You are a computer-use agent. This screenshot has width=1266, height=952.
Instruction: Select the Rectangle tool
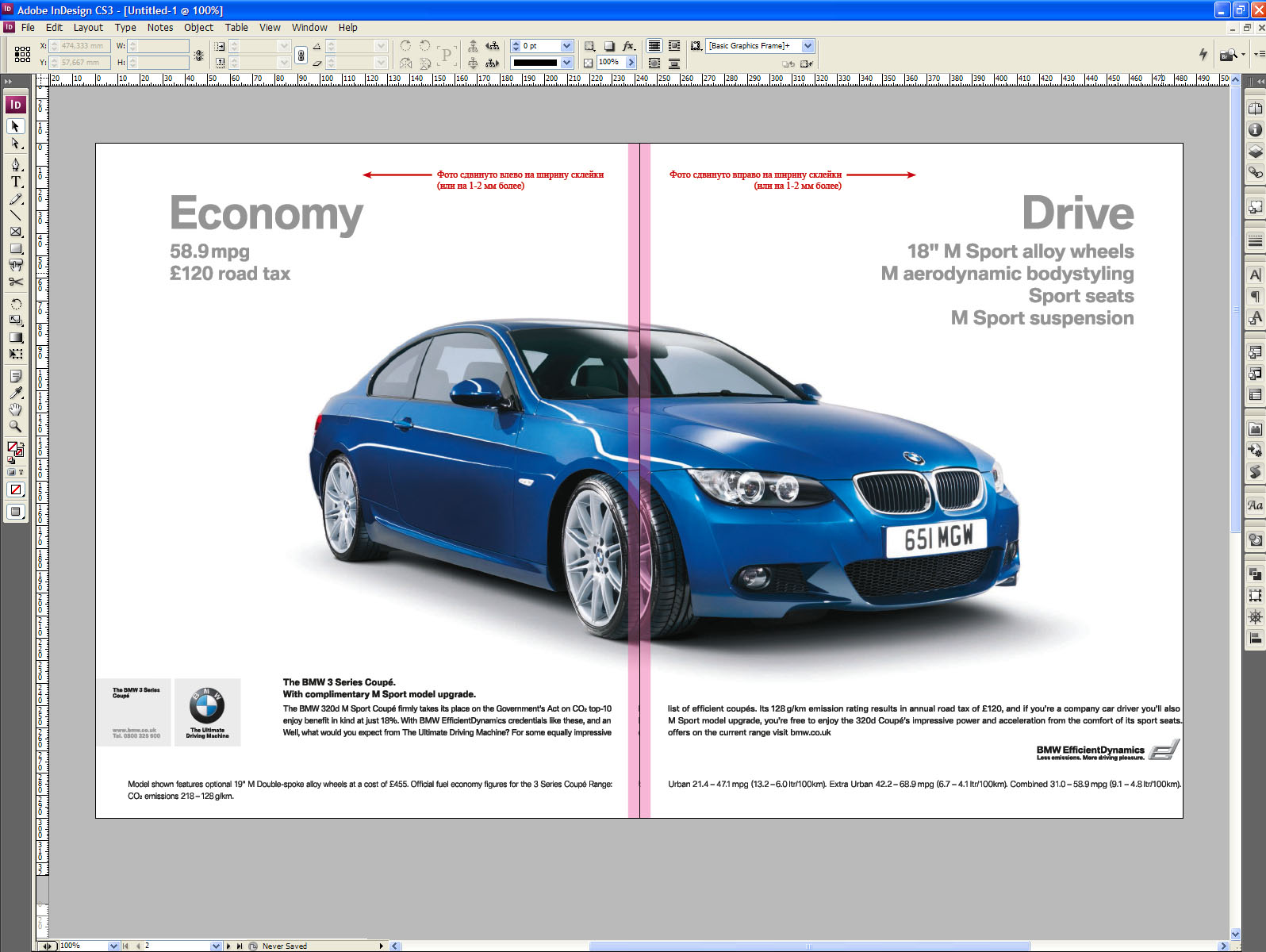(15, 248)
